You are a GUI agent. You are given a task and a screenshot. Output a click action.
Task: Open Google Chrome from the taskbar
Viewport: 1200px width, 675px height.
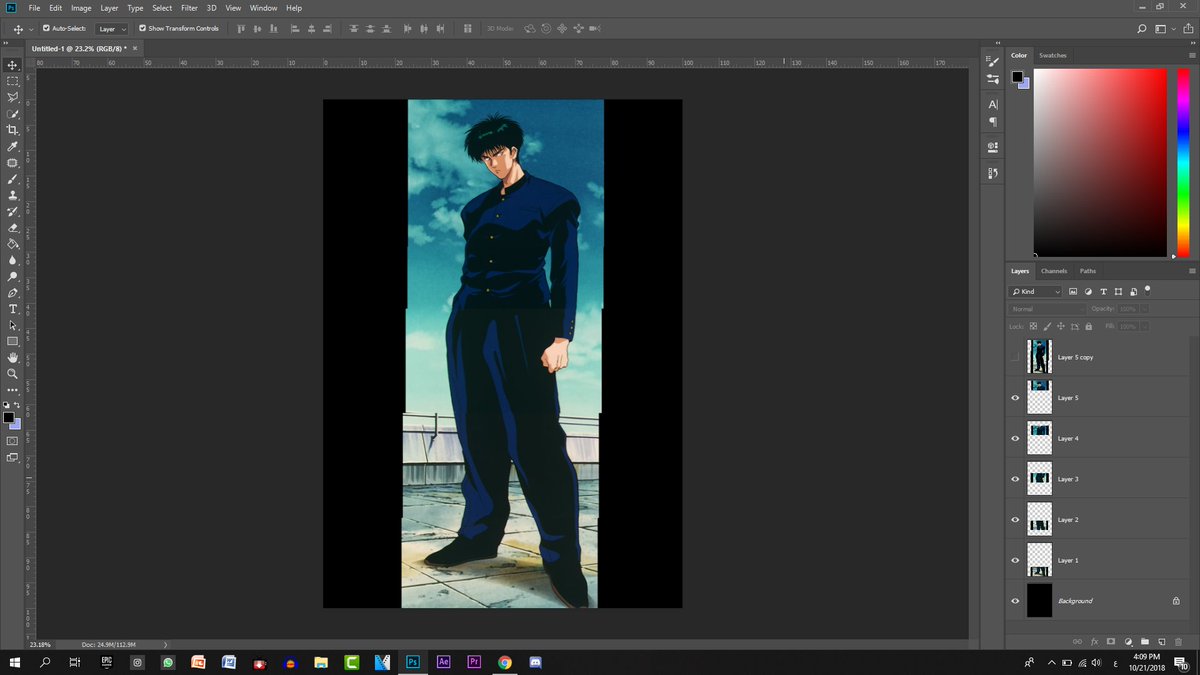point(504,662)
